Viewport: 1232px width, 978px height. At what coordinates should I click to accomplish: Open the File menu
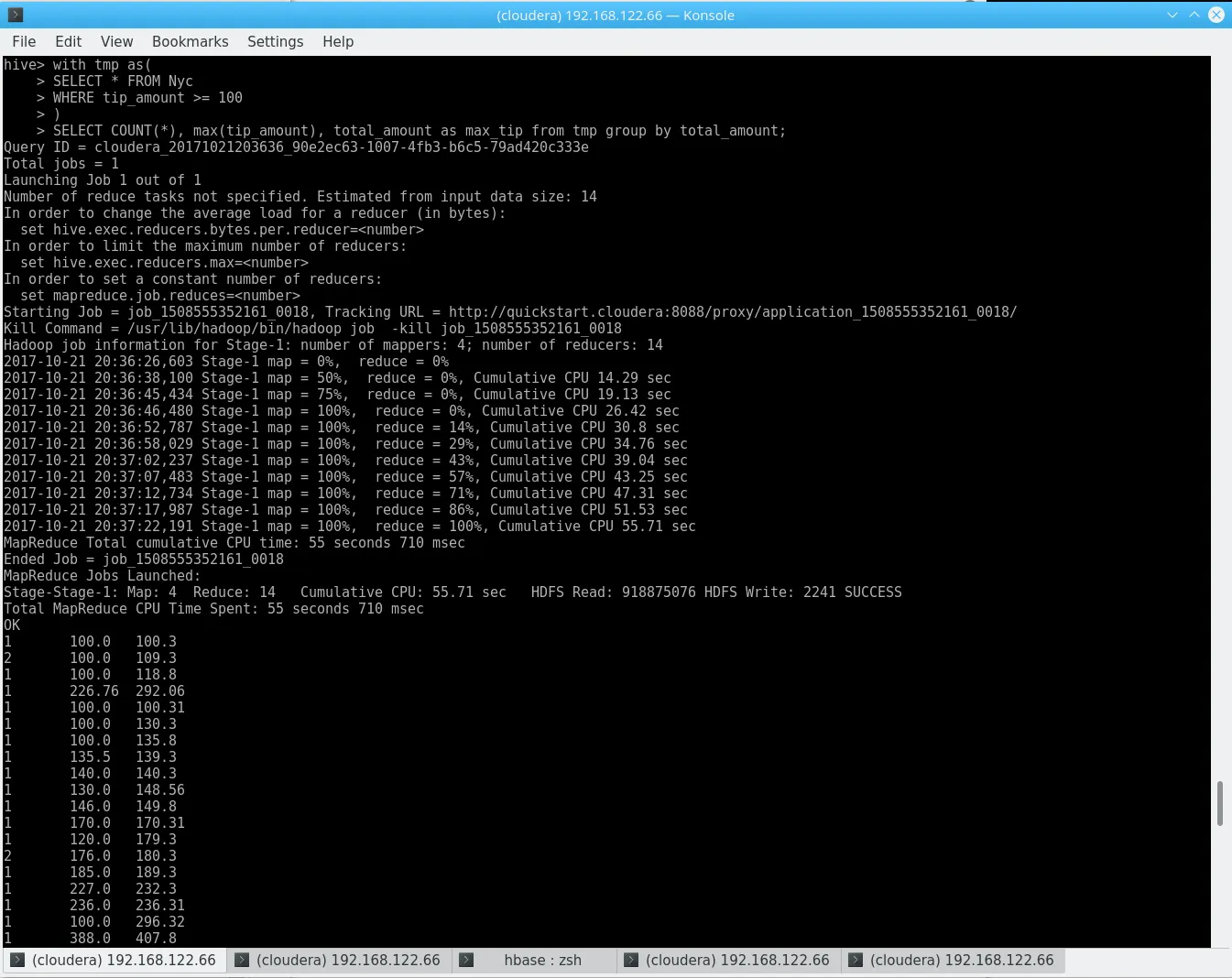24,41
